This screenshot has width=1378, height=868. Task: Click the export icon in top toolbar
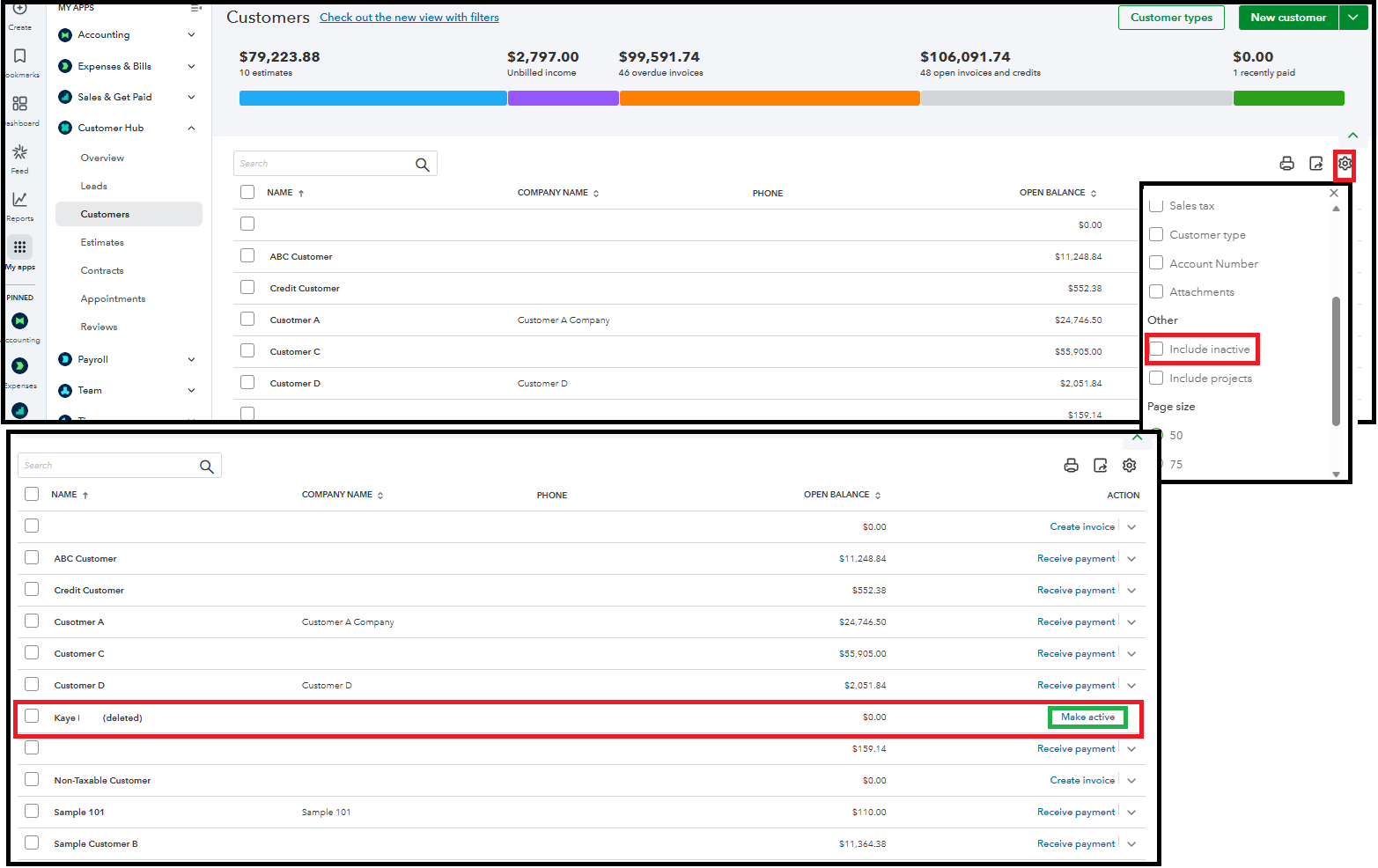(1315, 164)
